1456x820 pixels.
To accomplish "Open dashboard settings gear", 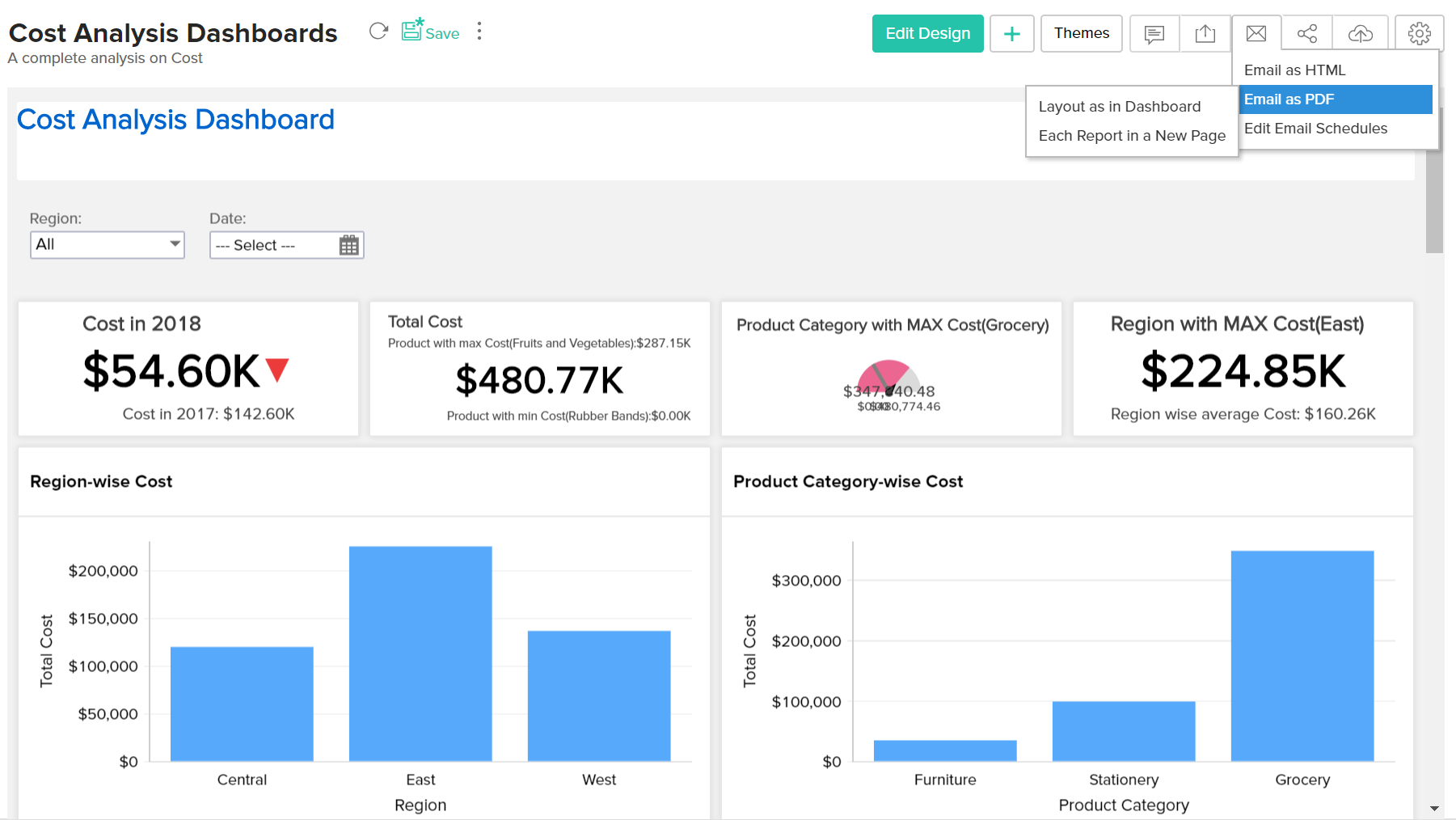I will 1419,33.
